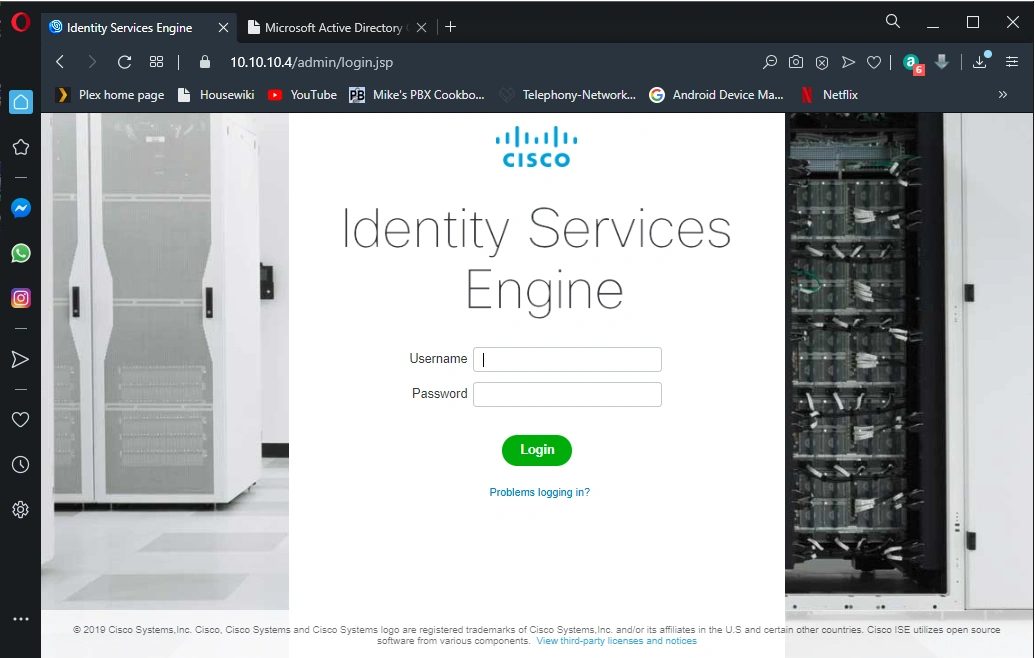Open WhatsApp in the Opera sidebar

(20, 253)
